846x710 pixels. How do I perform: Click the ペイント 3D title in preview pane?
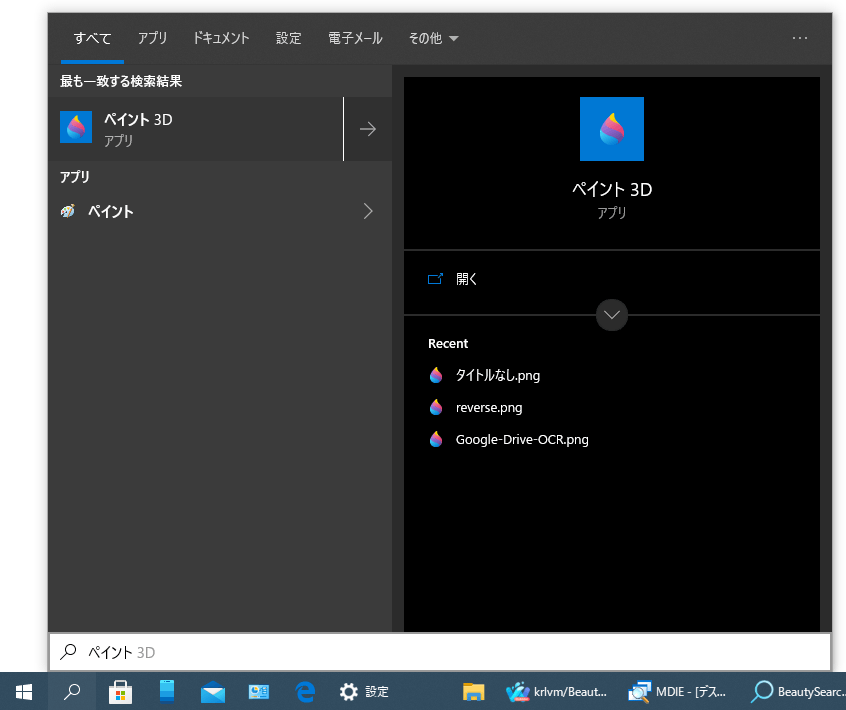click(612, 189)
